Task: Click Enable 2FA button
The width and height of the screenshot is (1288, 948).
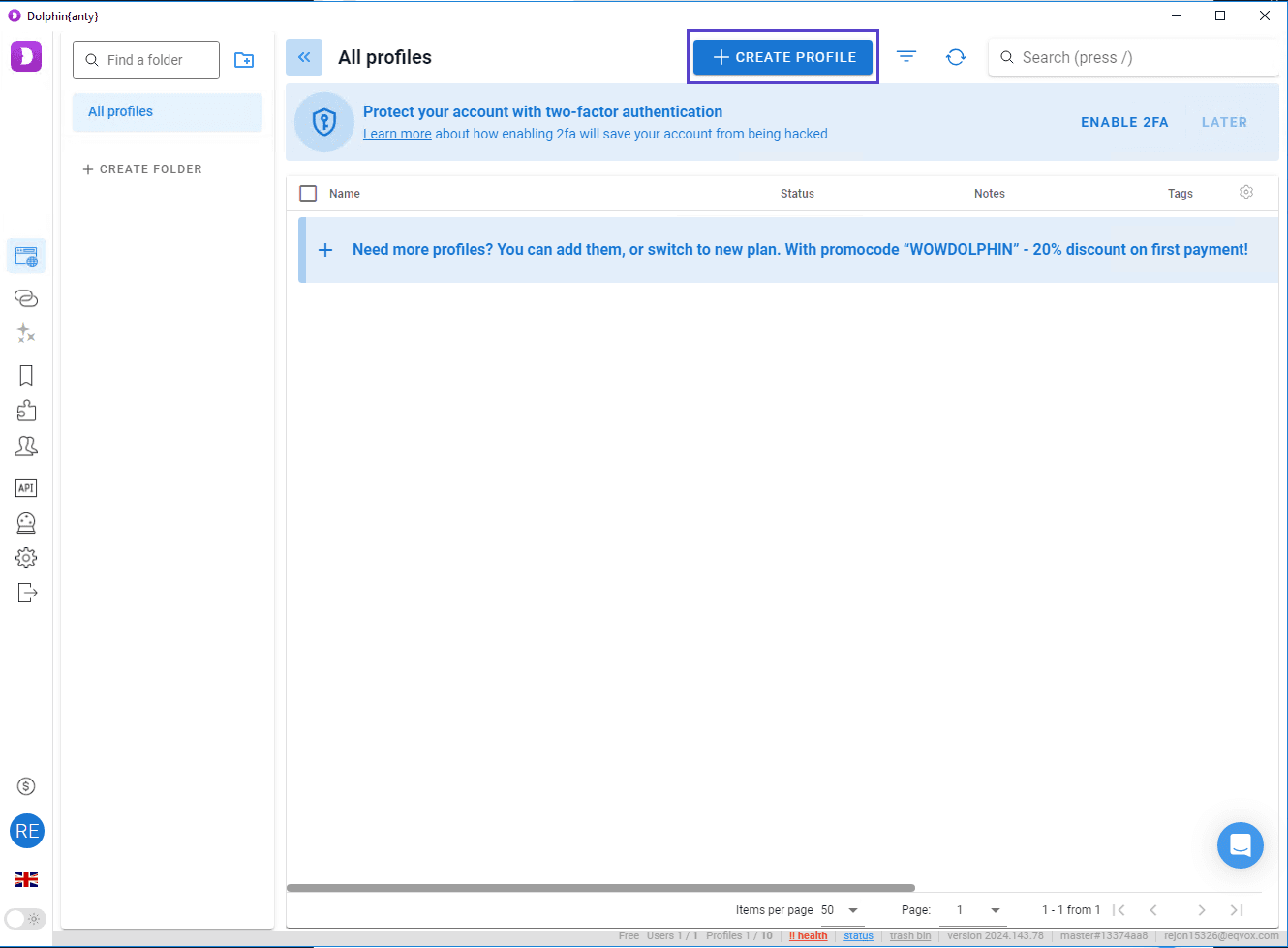Action: point(1124,122)
